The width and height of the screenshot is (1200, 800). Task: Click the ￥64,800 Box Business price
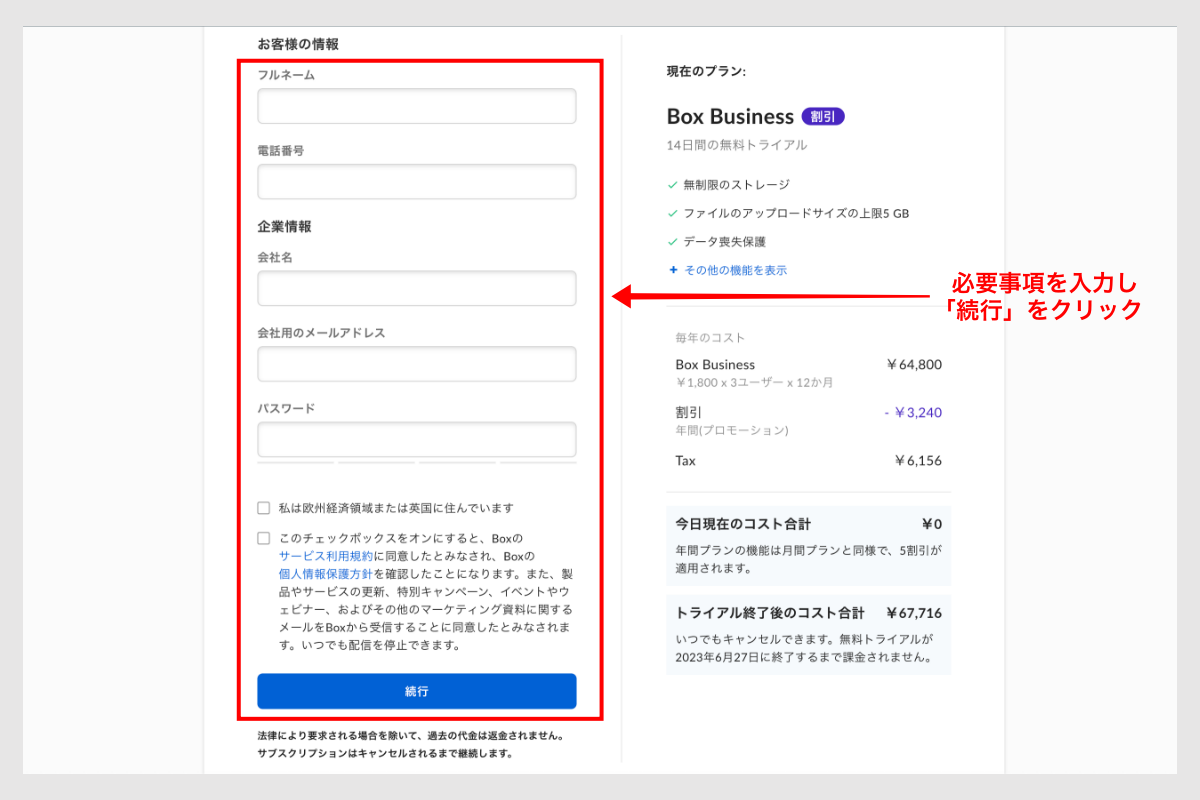point(914,365)
